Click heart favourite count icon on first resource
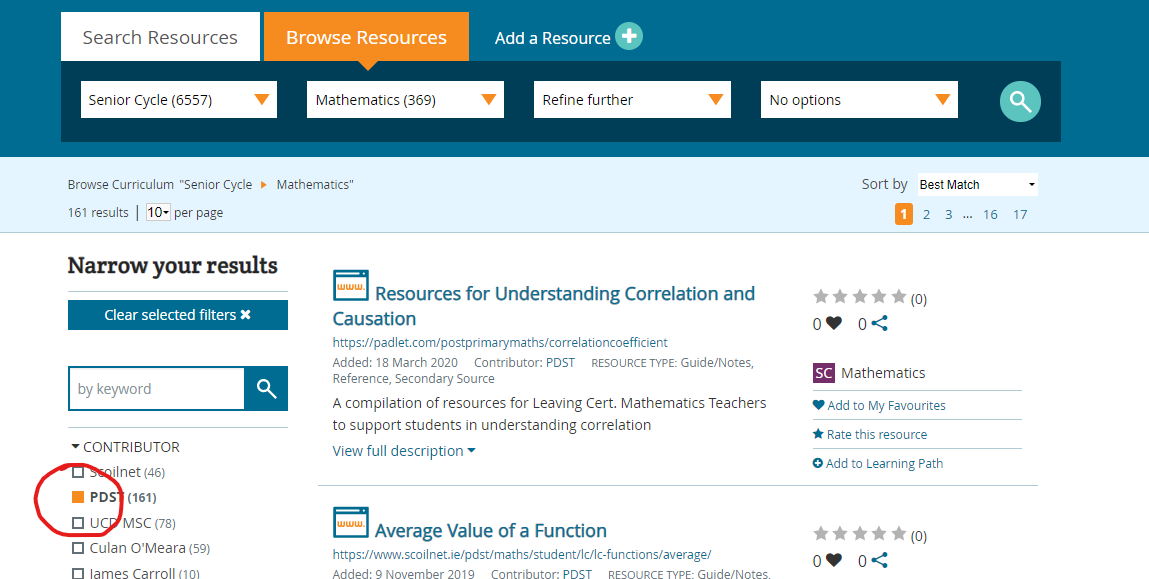This screenshot has width=1149, height=579. [x=833, y=323]
